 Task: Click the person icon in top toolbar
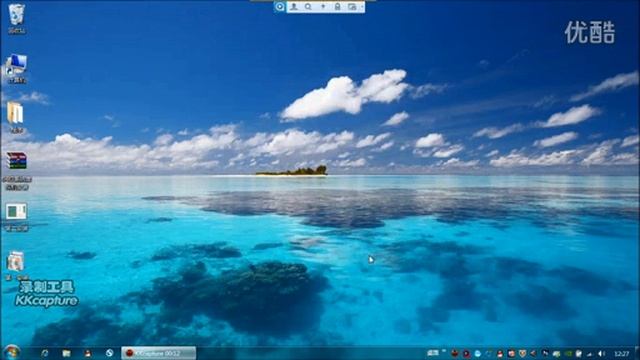[294, 7]
